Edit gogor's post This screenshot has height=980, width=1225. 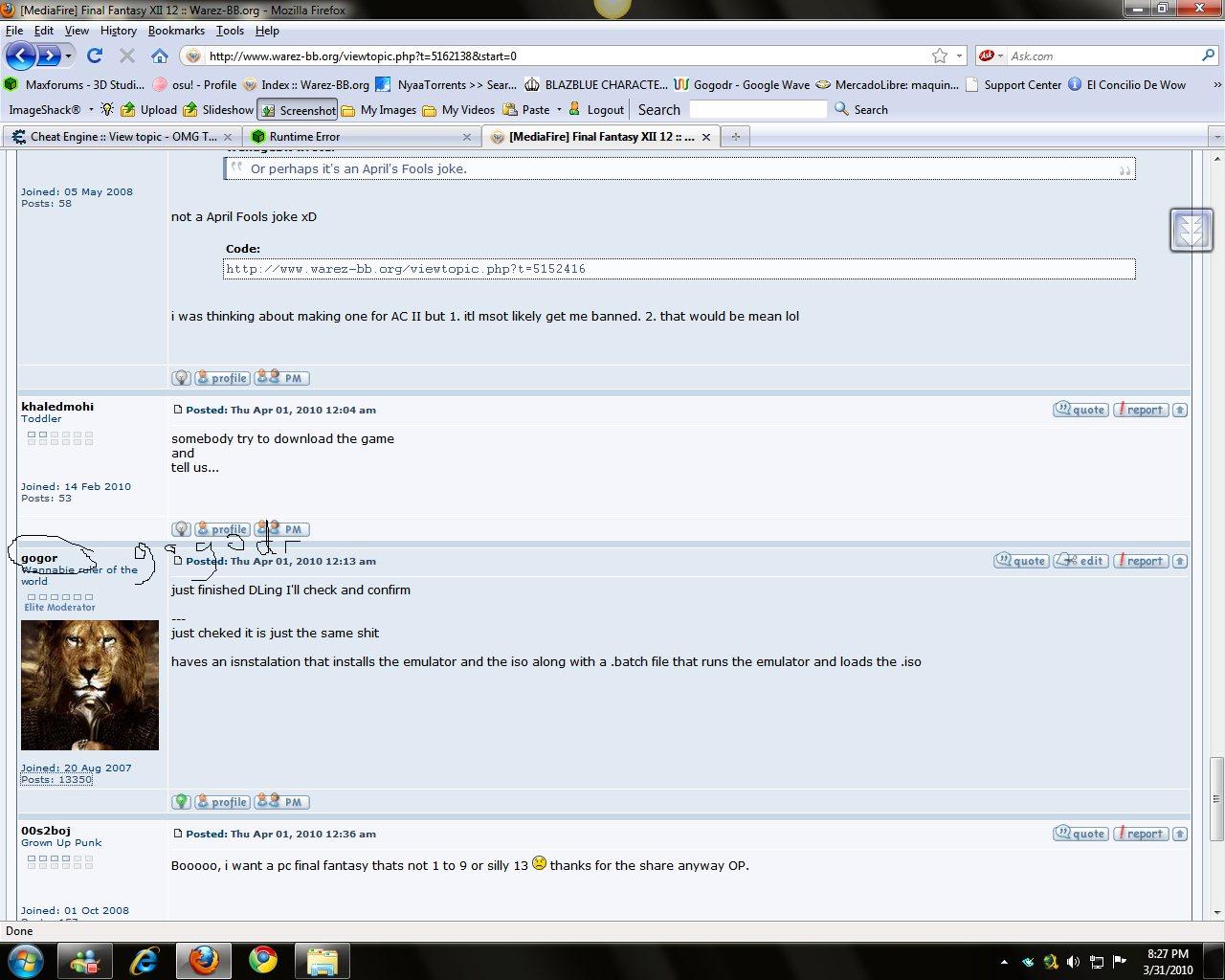[x=1081, y=561]
